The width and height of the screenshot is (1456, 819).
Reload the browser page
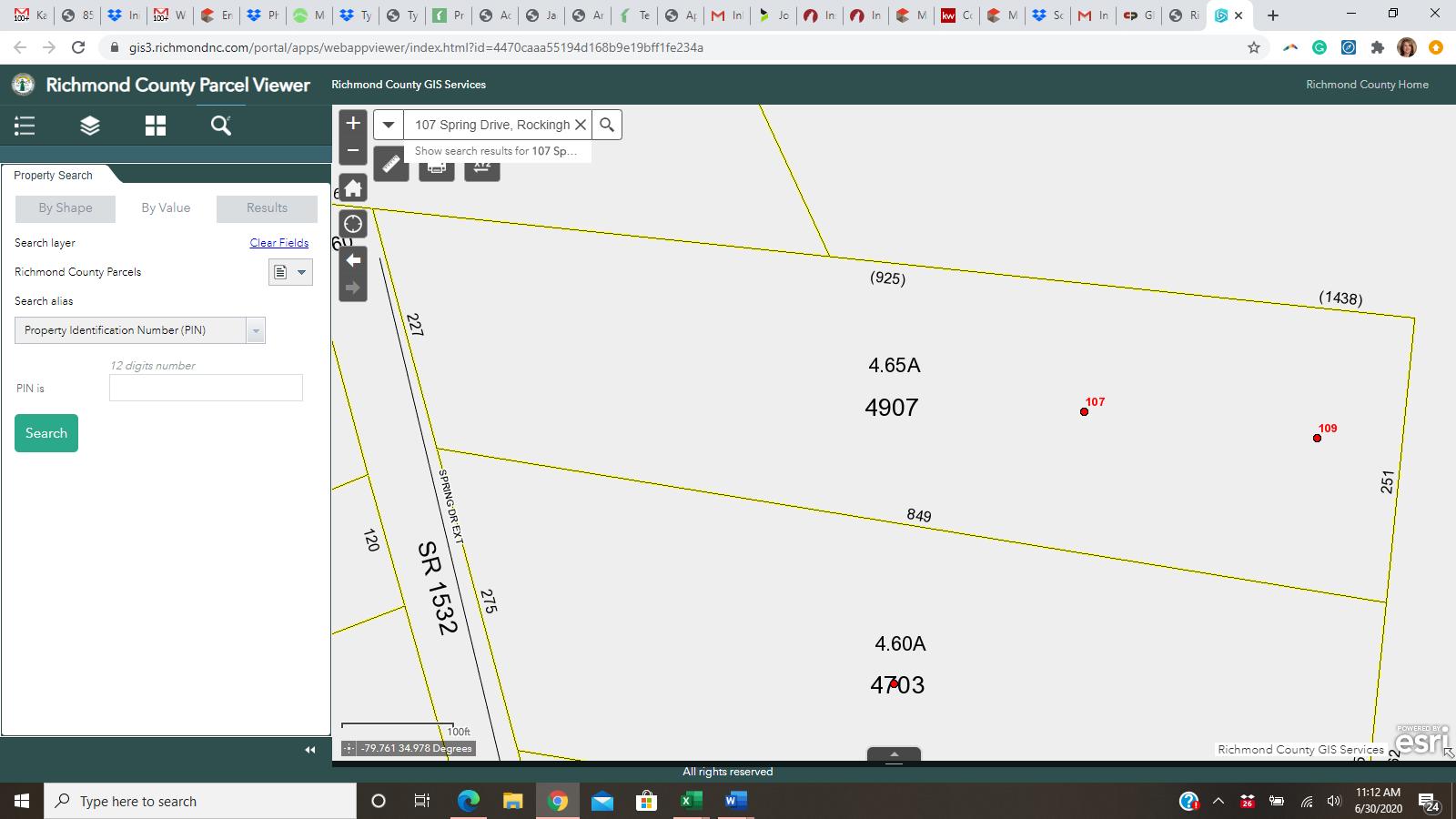pos(78,47)
